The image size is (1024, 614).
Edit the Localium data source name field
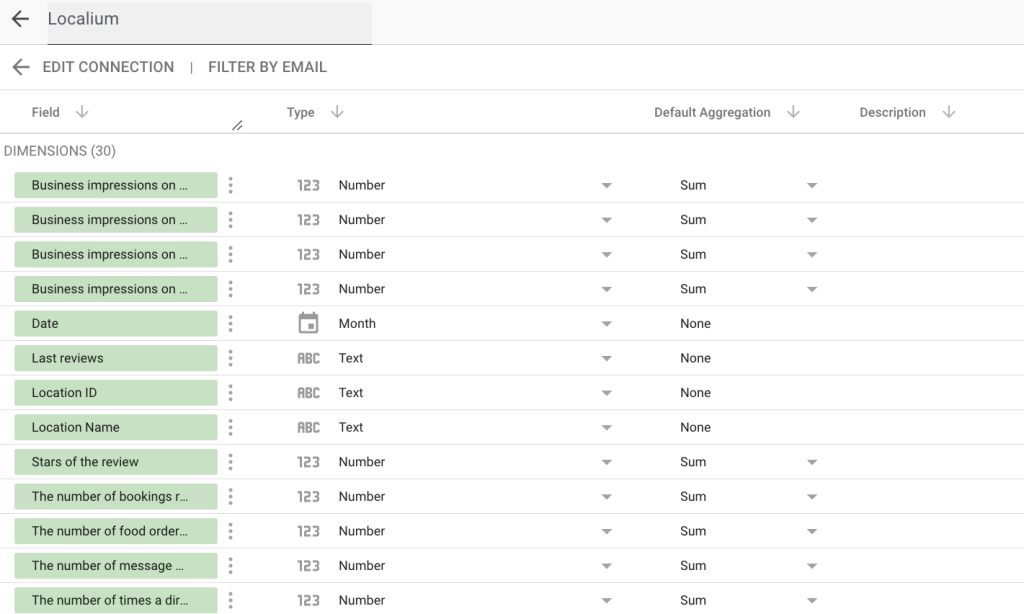(209, 22)
